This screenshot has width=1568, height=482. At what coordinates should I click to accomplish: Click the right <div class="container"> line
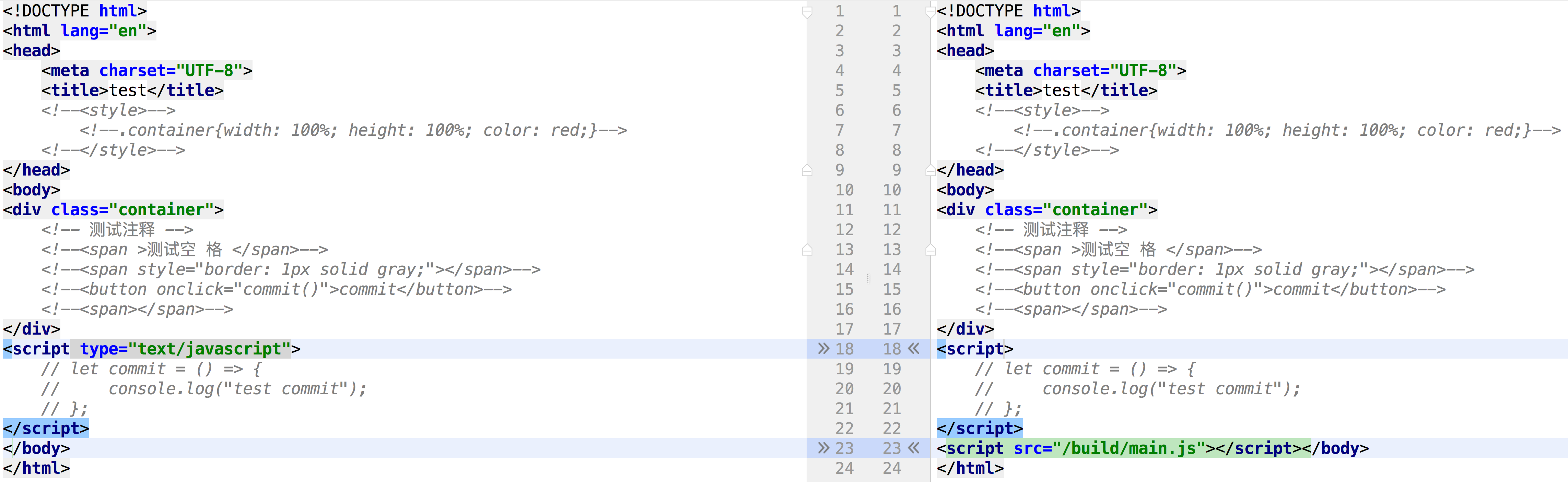[1047, 210]
